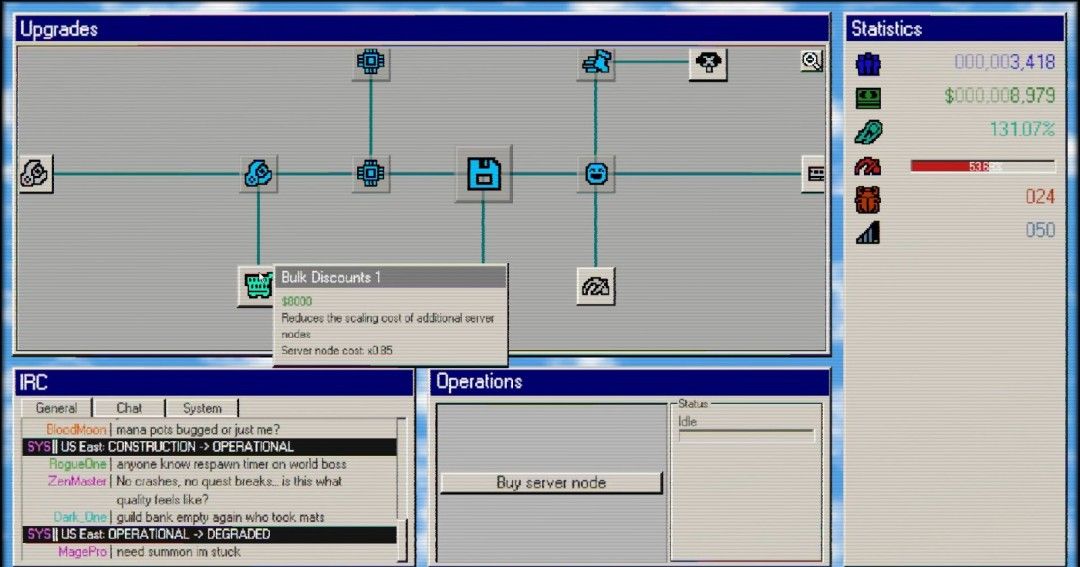Click the shopping cart Bulk Discounts node
Image resolution: width=1080 pixels, height=567 pixels.
pos(257,286)
